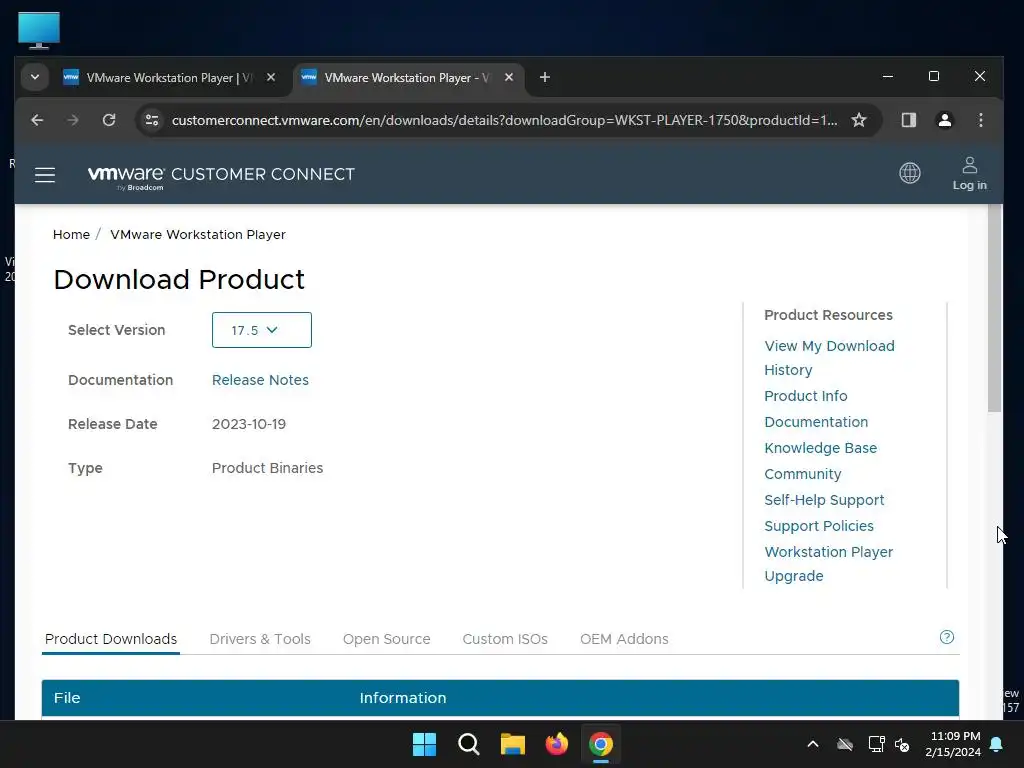
Task: Open the hamburger navigation menu
Action: point(44,175)
